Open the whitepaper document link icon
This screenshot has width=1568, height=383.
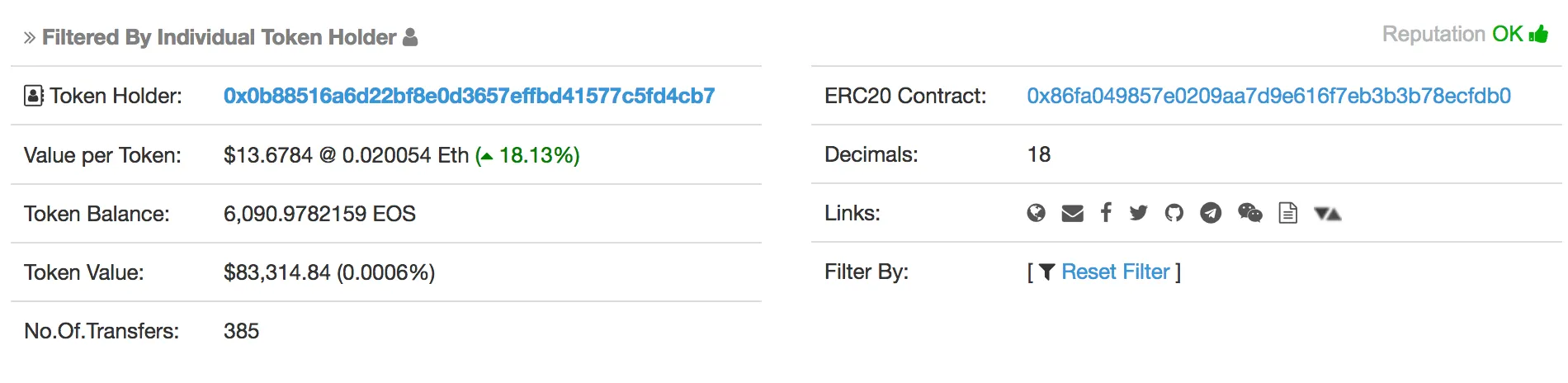[x=1287, y=214]
